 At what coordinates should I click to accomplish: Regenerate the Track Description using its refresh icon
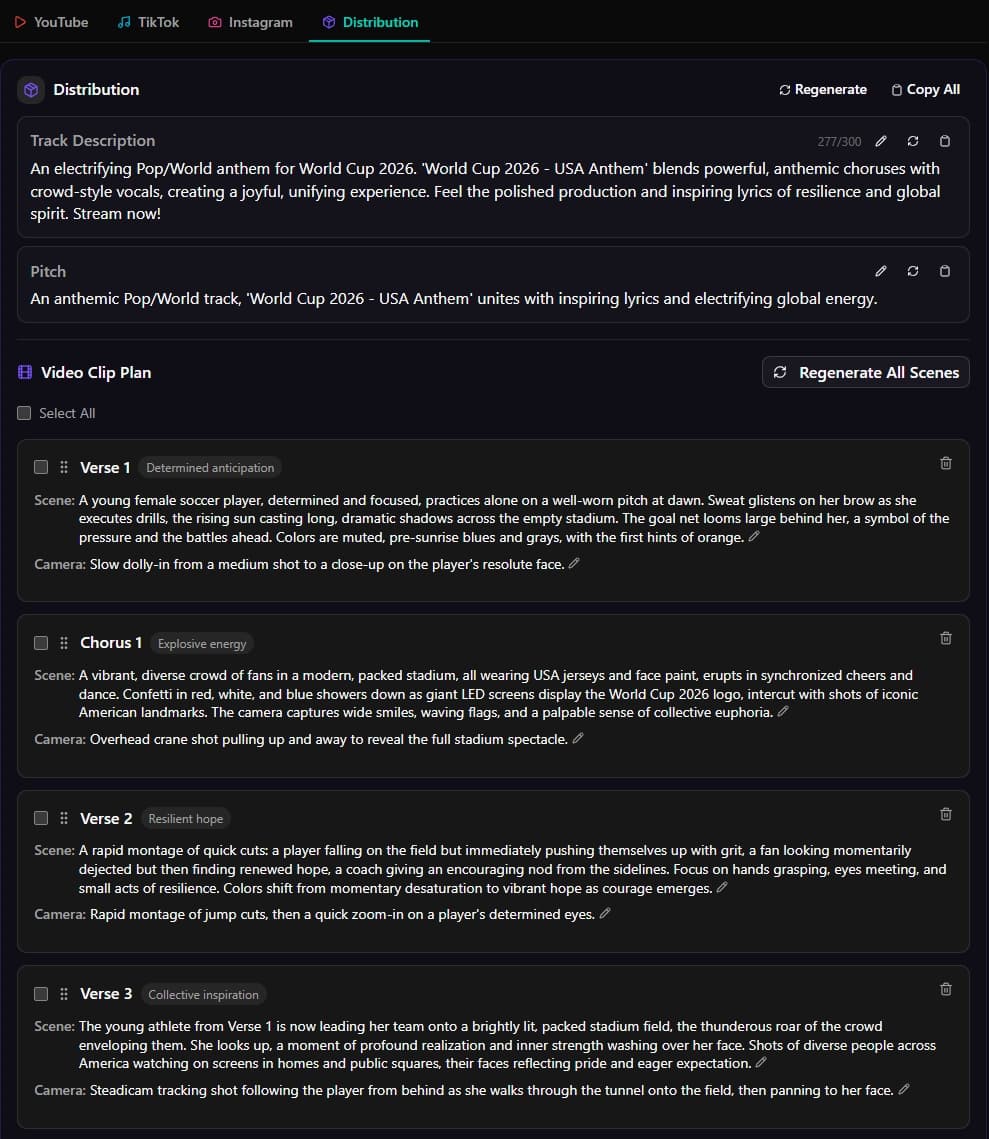click(x=912, y=141)
